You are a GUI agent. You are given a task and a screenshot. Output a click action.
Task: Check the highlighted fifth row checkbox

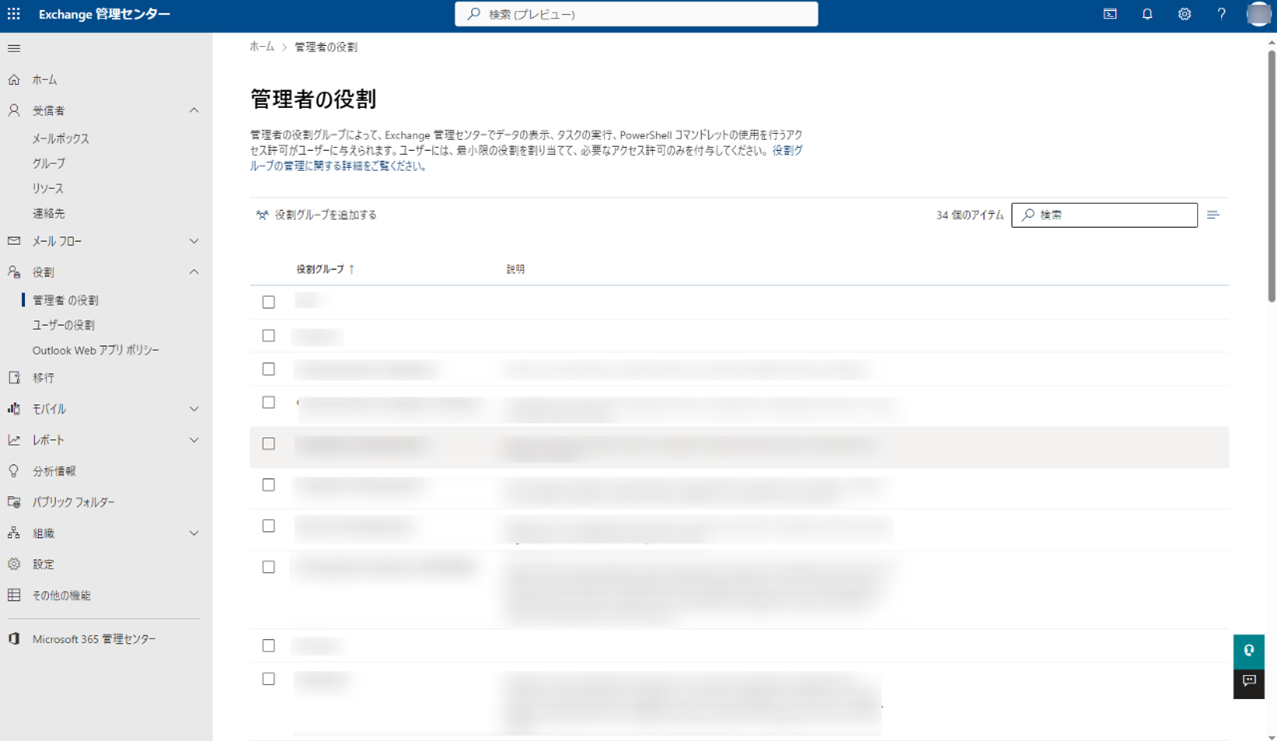click(268, 444)
